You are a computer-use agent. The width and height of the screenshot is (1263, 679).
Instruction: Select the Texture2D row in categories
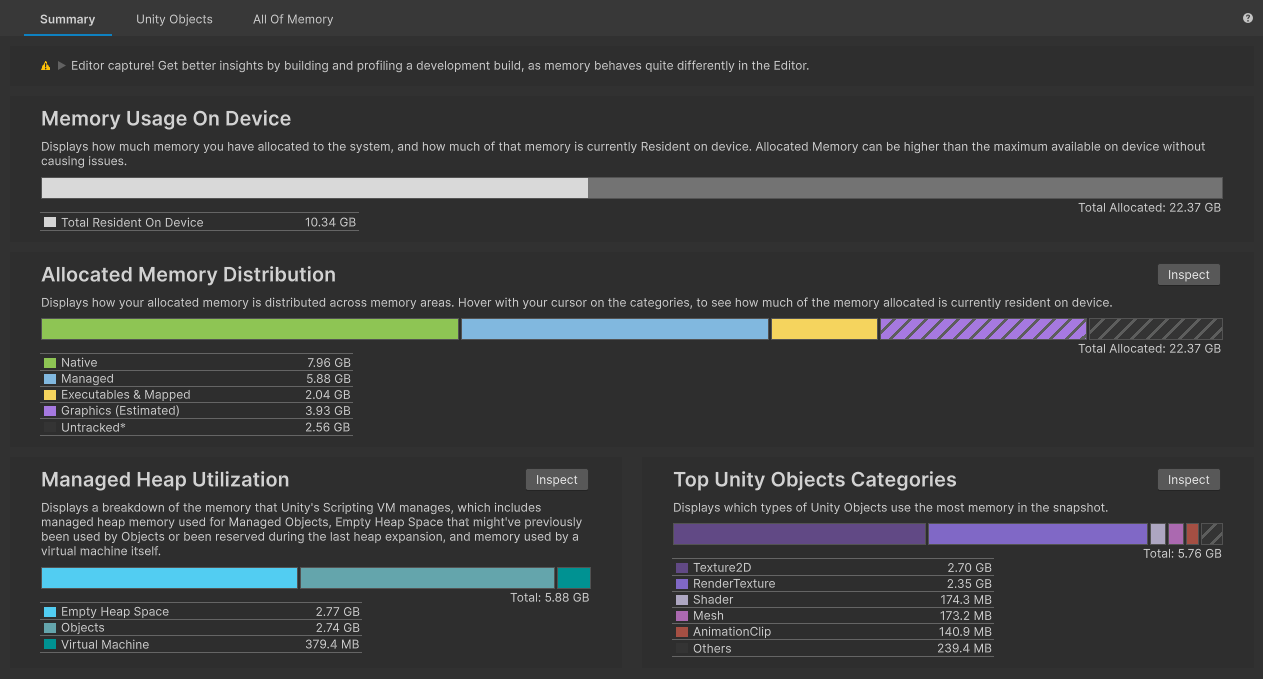pos(832,568)
